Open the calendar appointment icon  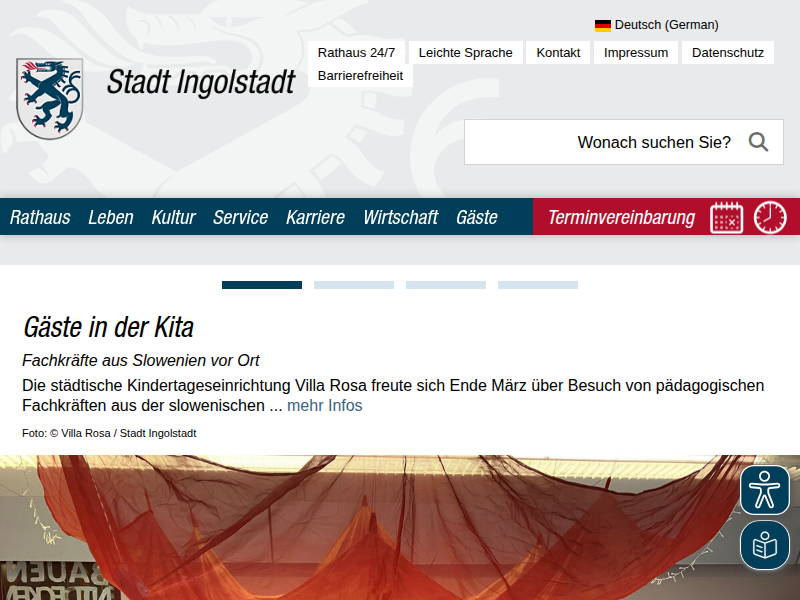pos(727,217)
